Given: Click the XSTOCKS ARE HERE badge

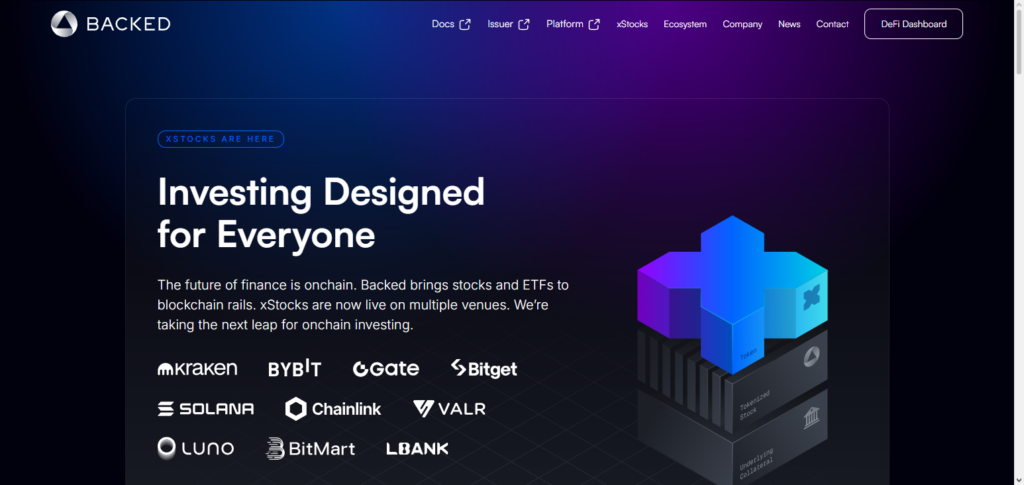Looking at the screenshot, I should (x=221, y=139).
